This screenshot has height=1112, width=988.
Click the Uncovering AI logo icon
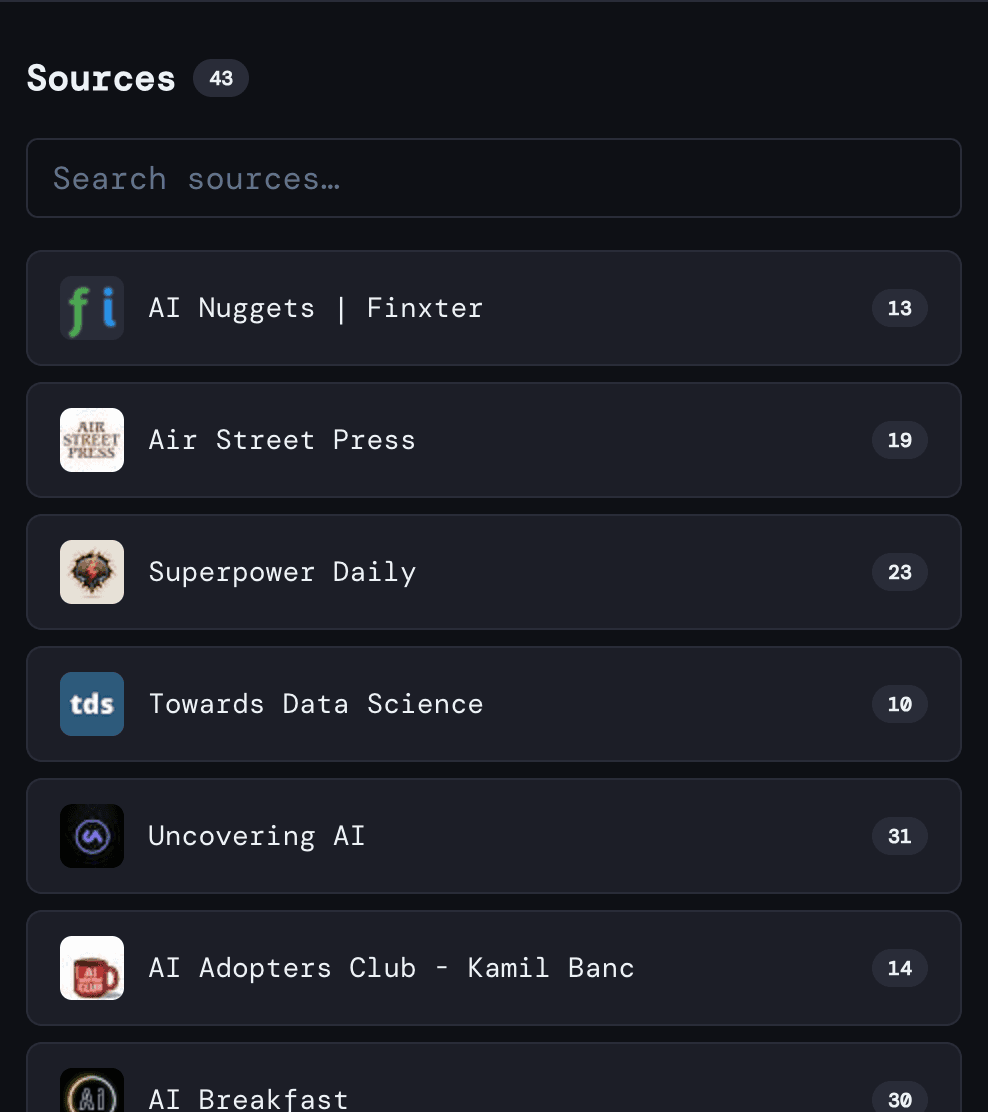[92, 836]
